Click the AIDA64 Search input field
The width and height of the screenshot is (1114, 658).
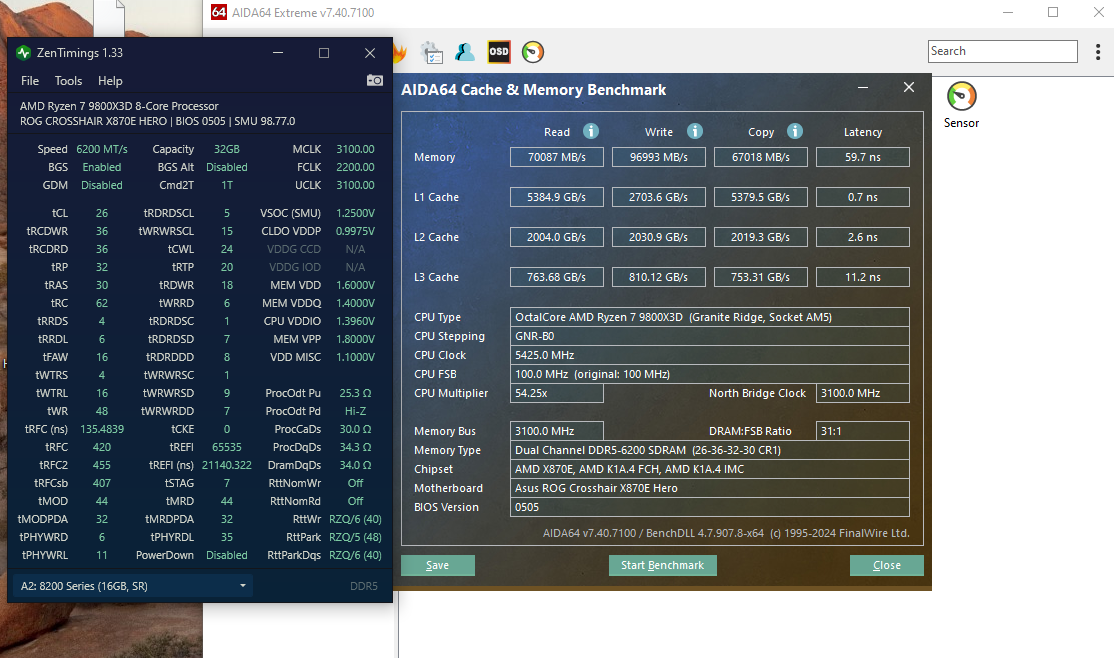[x=1002, y=51]
